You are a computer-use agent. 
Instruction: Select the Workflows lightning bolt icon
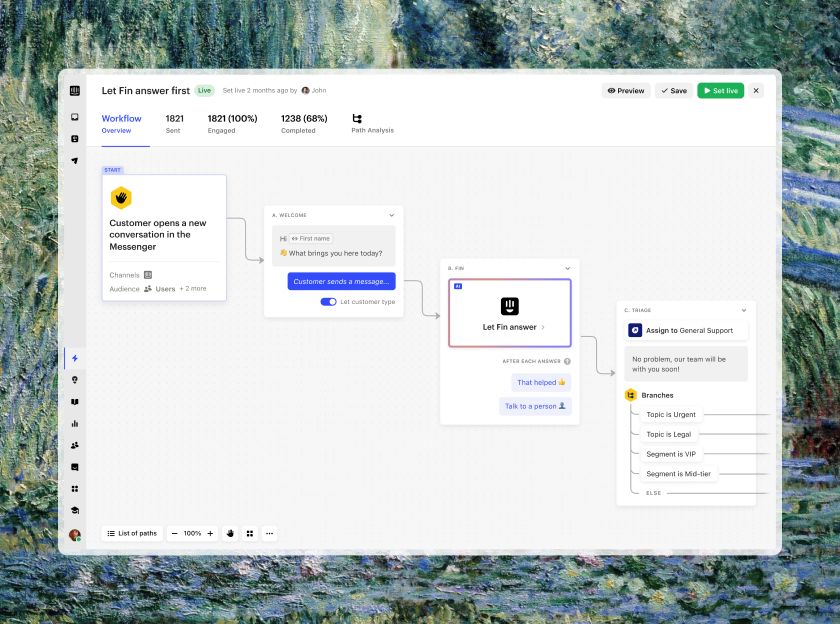click(x=74, y=358)
